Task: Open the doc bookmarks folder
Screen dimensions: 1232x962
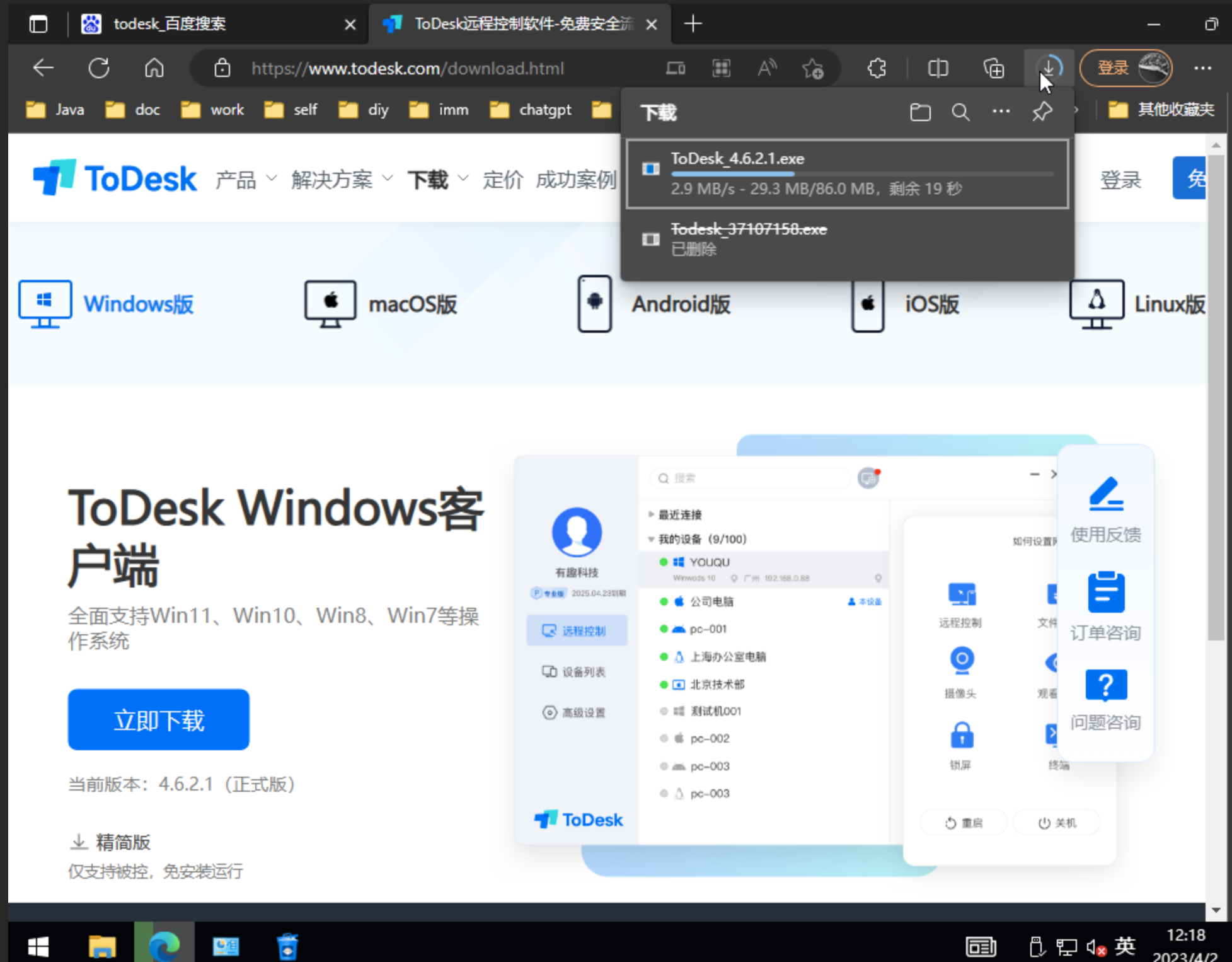Action: (133, 110)
